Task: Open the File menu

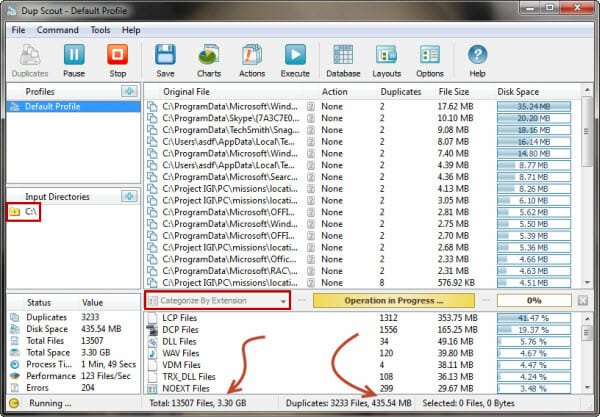Action: point(18,30)
